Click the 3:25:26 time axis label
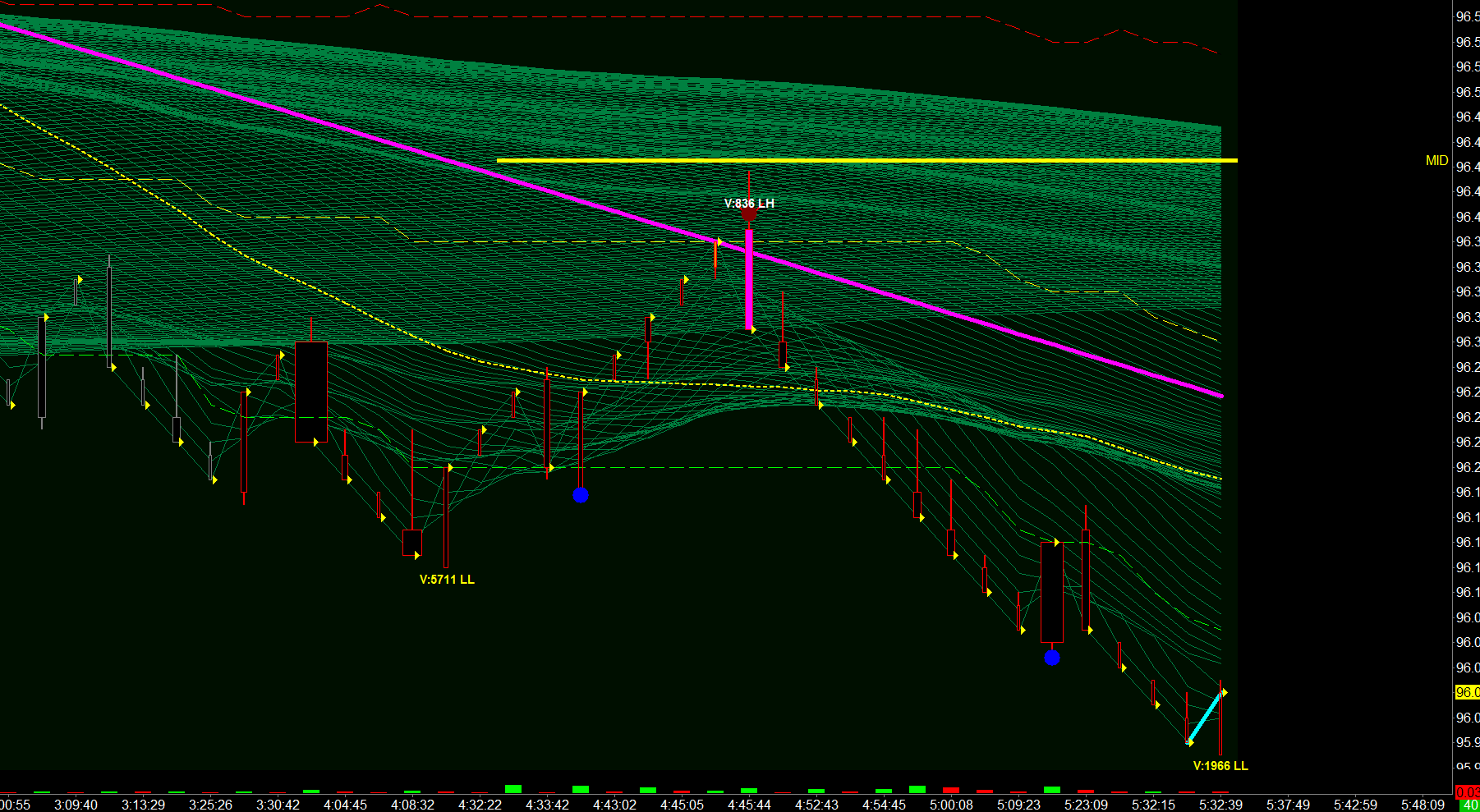The image size is (1480, 812). tap(210, 805)
